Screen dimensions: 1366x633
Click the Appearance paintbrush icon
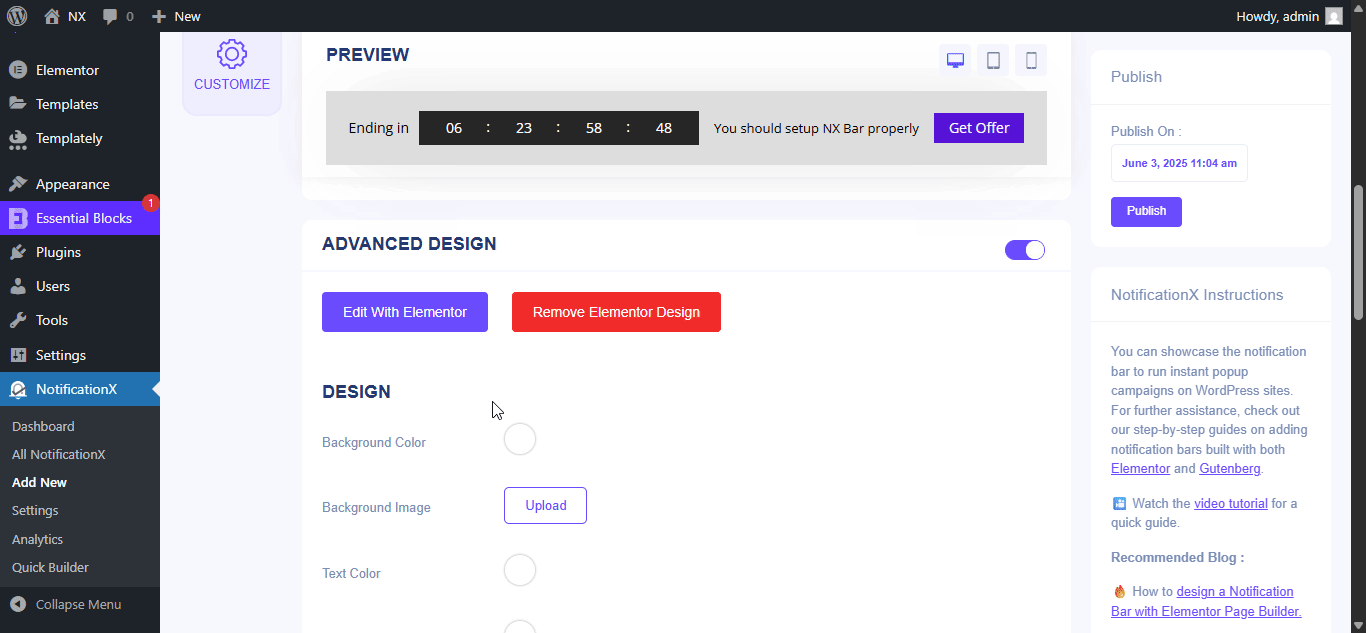click(x=18, y=184)
